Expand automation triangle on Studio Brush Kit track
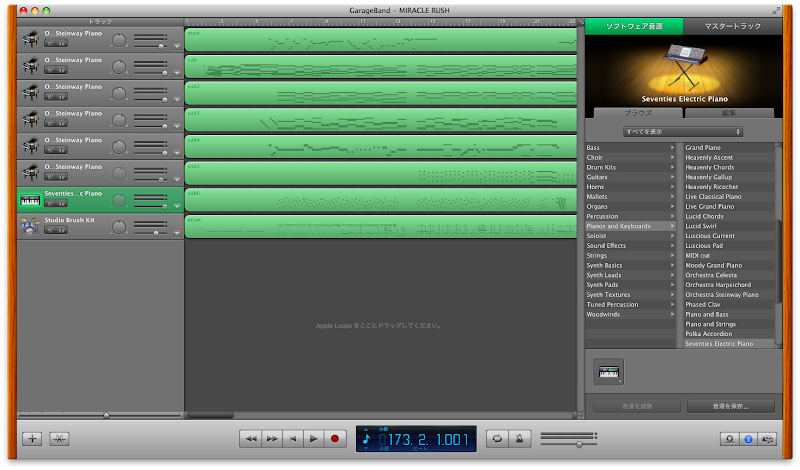This screenshot has width=800, height=470. point(177,233)
